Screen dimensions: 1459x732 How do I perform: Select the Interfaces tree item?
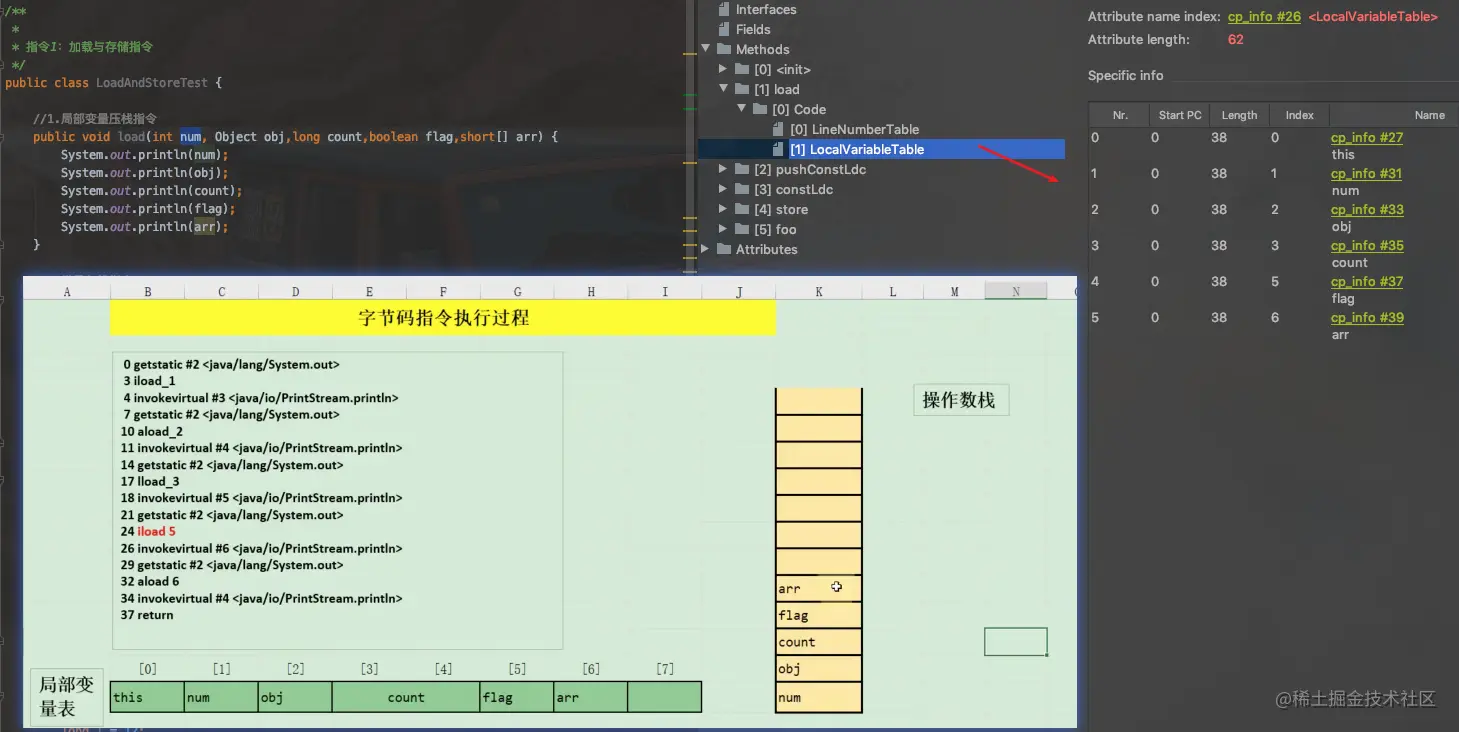point(766,9)
